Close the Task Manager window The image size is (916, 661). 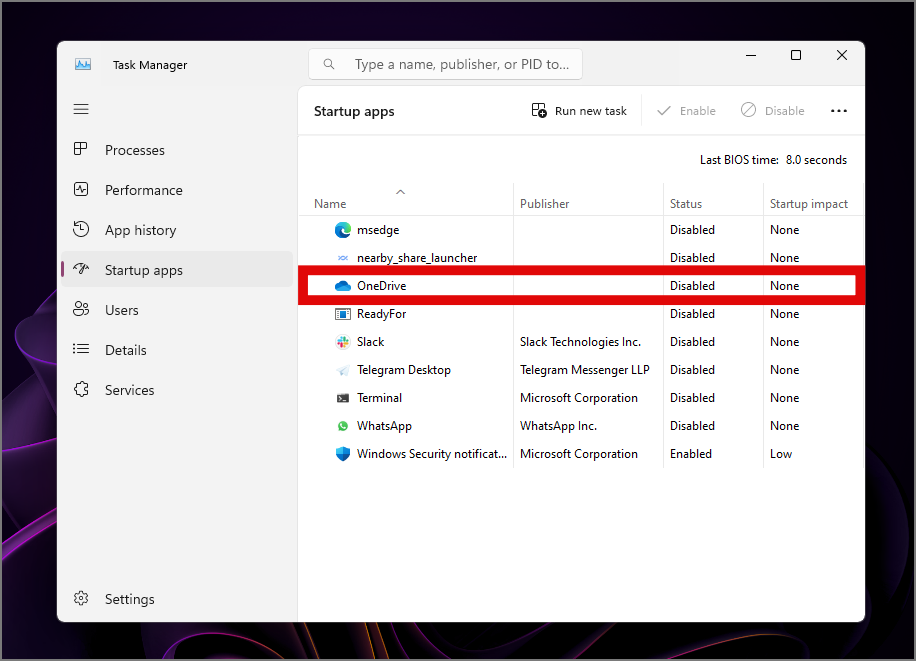[x=842, y=55]
